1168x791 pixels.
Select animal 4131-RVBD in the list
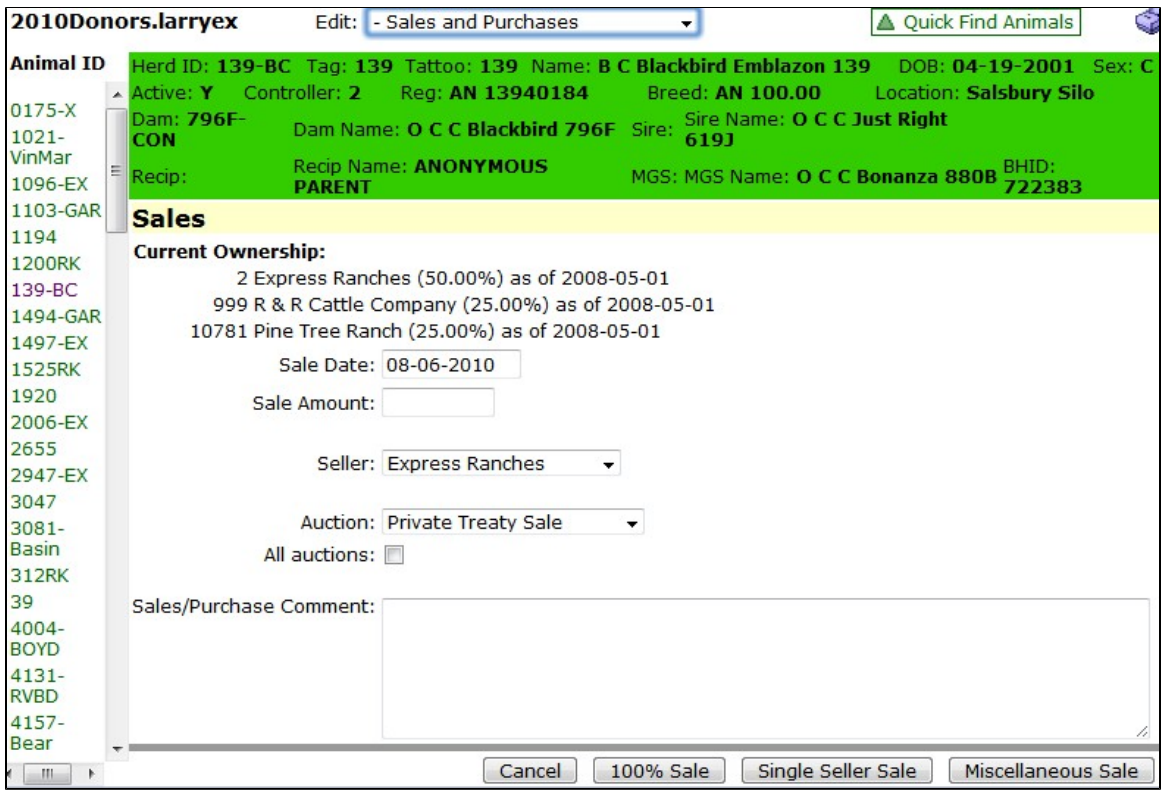click(x=37, y=686)
